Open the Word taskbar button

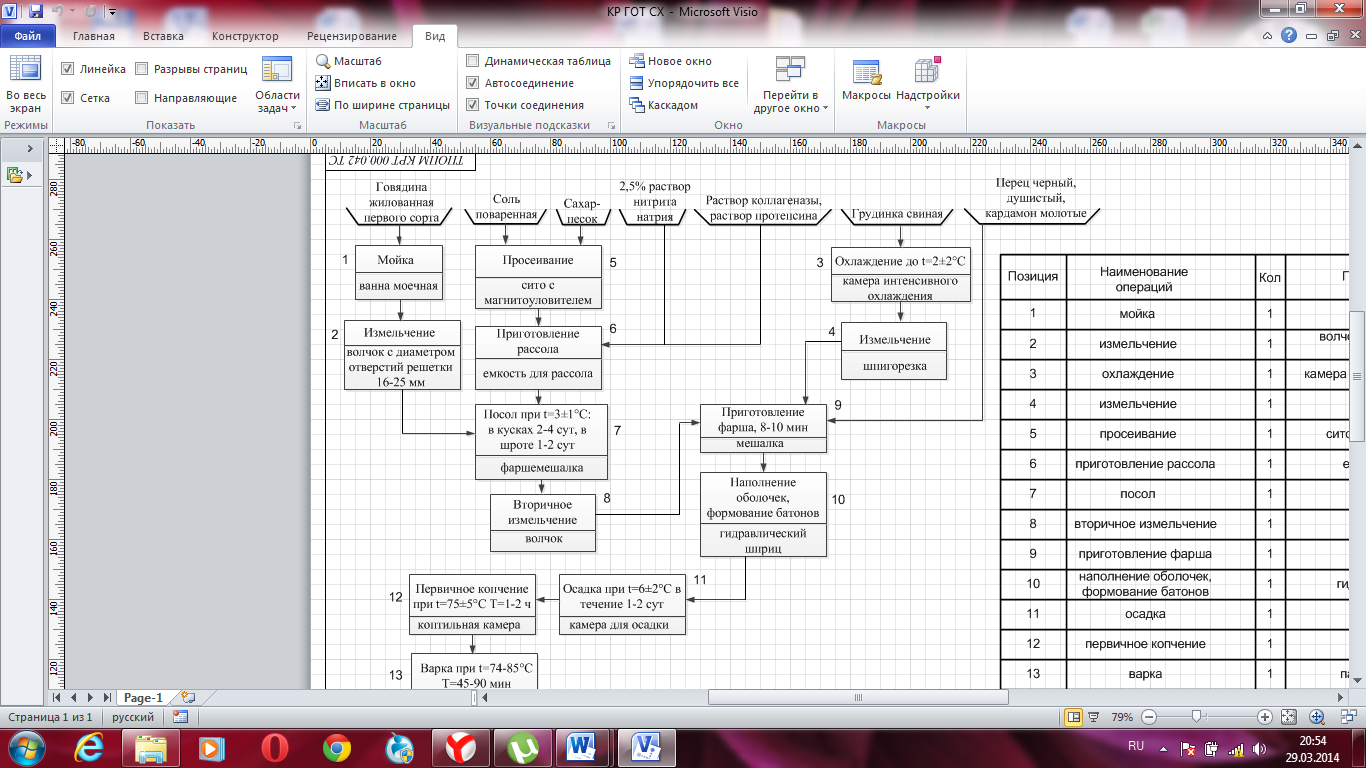(581, 747)
